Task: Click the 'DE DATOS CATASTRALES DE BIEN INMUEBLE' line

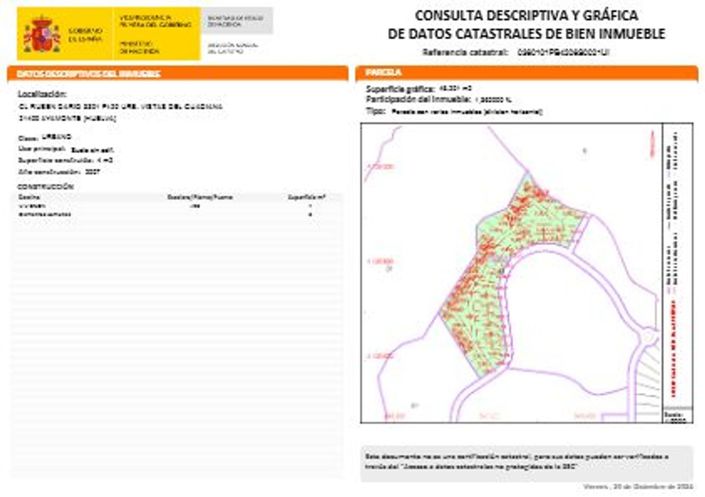Action: (x=526, y=34)
